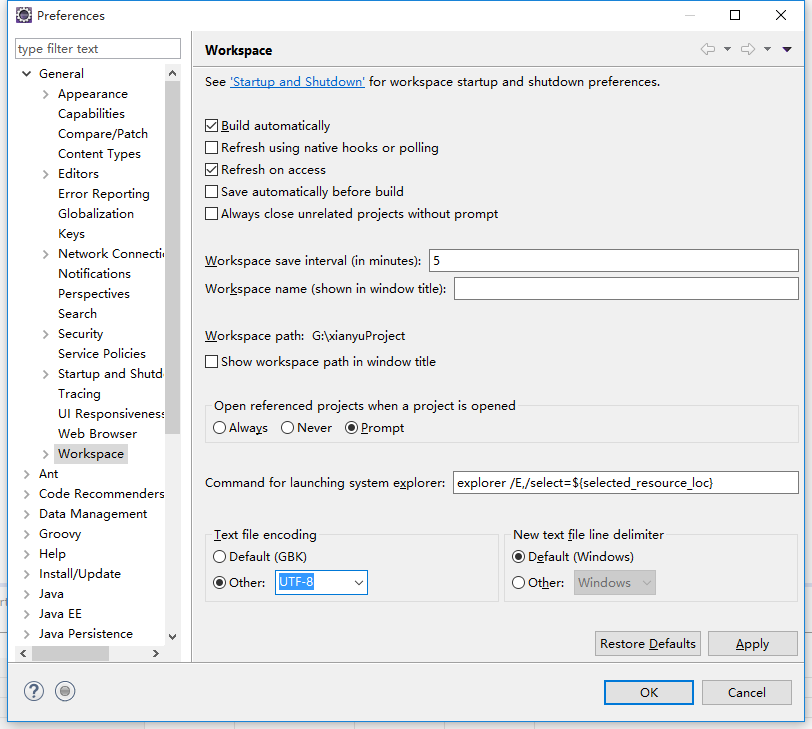Click the forward navigation arrow icon
The height and width of the screenshot is (729, 812).
coord(748,49)
